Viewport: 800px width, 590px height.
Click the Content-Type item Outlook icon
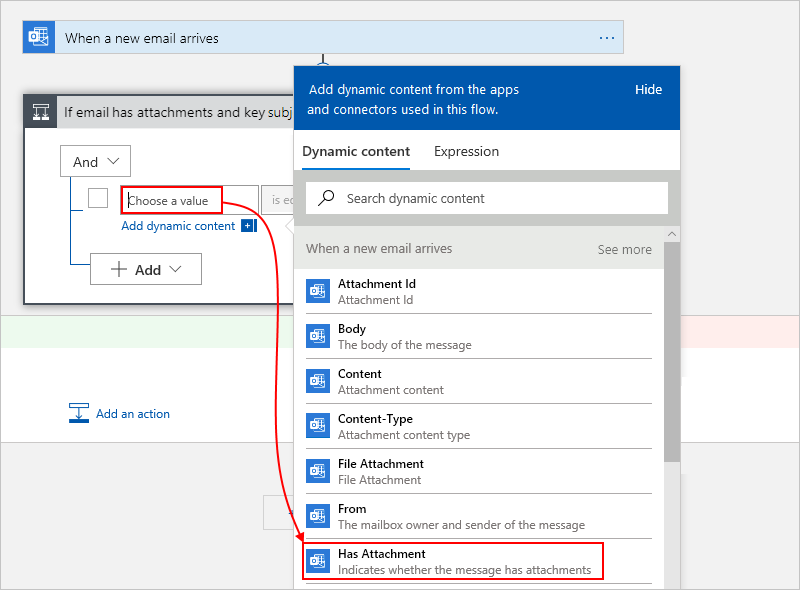318,426
